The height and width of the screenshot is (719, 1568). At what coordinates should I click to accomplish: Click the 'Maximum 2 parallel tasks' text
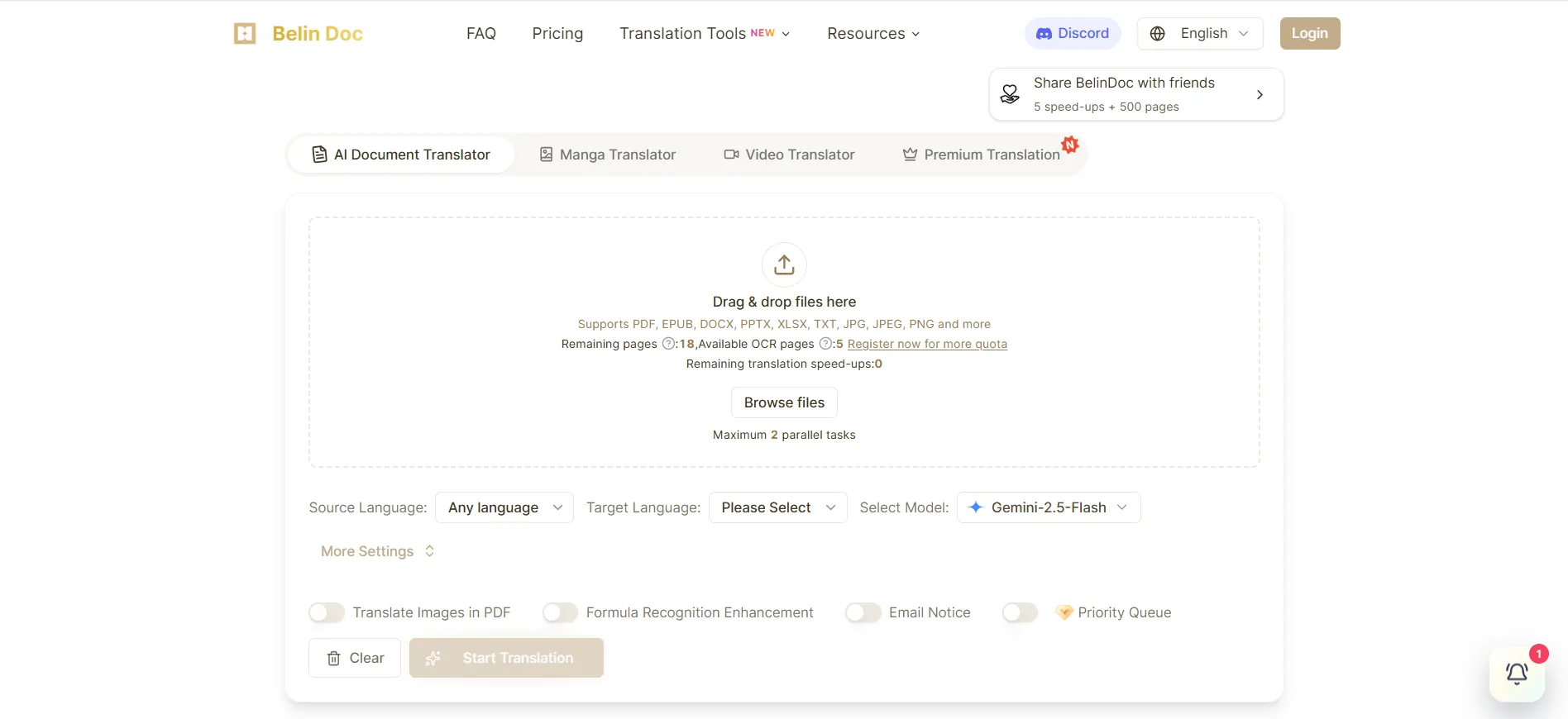(784, 435)
